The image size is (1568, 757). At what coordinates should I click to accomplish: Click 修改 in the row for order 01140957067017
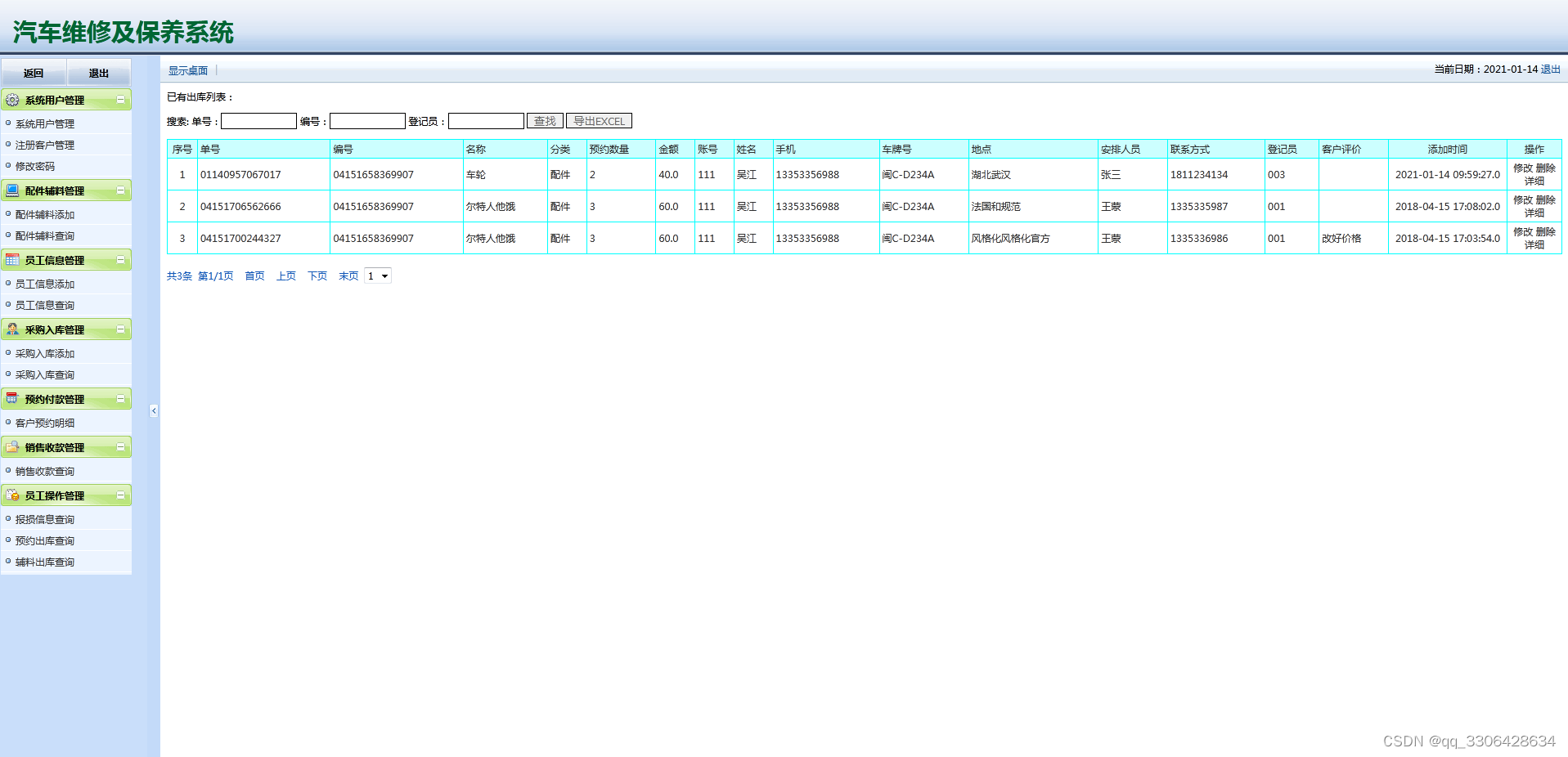[1523, 168]
